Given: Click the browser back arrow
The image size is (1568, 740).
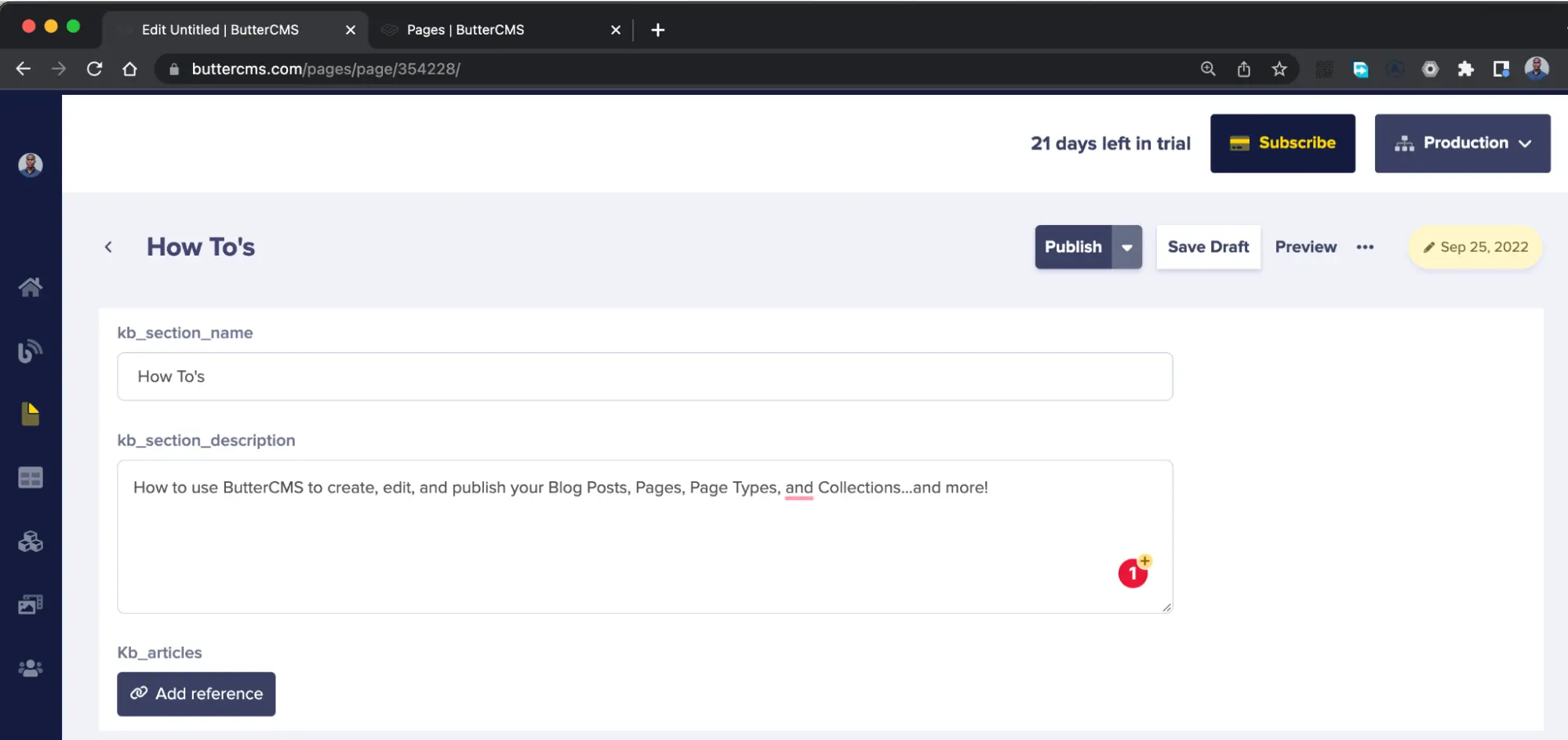Looking at the screenshot, I should click(x=24, y=69).
